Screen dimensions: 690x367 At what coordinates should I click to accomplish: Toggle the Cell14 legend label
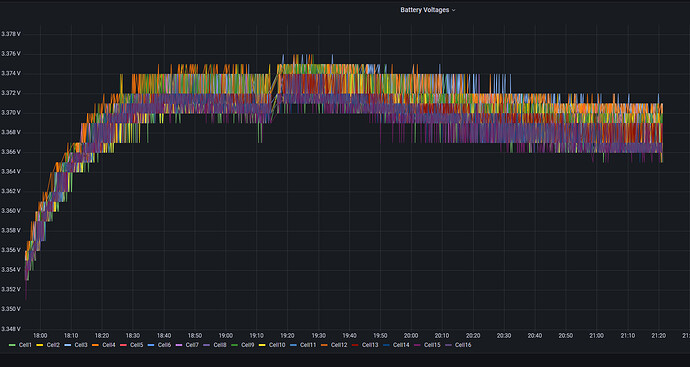(401, 345)
